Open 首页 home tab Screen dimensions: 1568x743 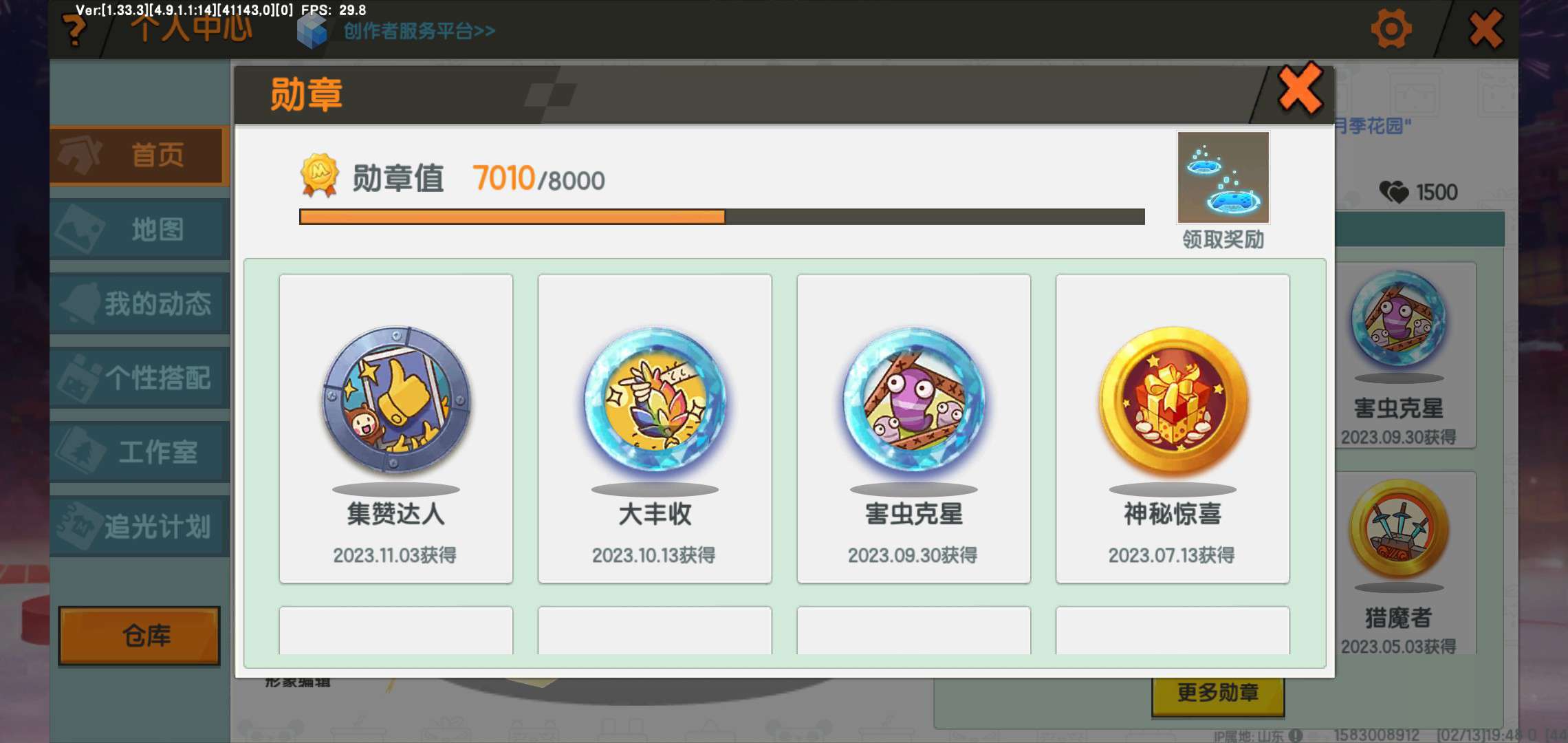(x=139, y=155)
